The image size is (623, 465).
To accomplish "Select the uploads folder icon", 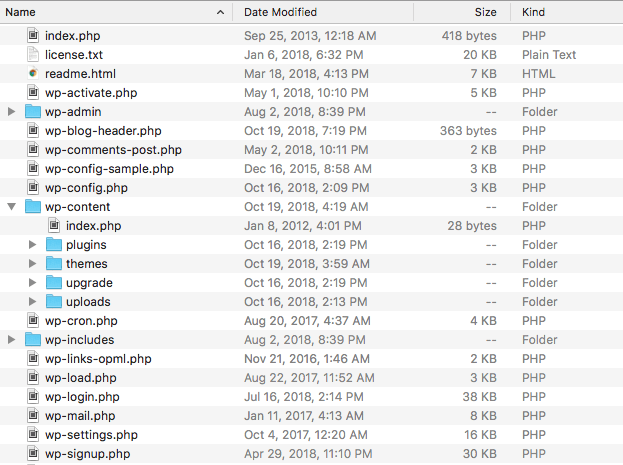I will (x=54, y=302).
